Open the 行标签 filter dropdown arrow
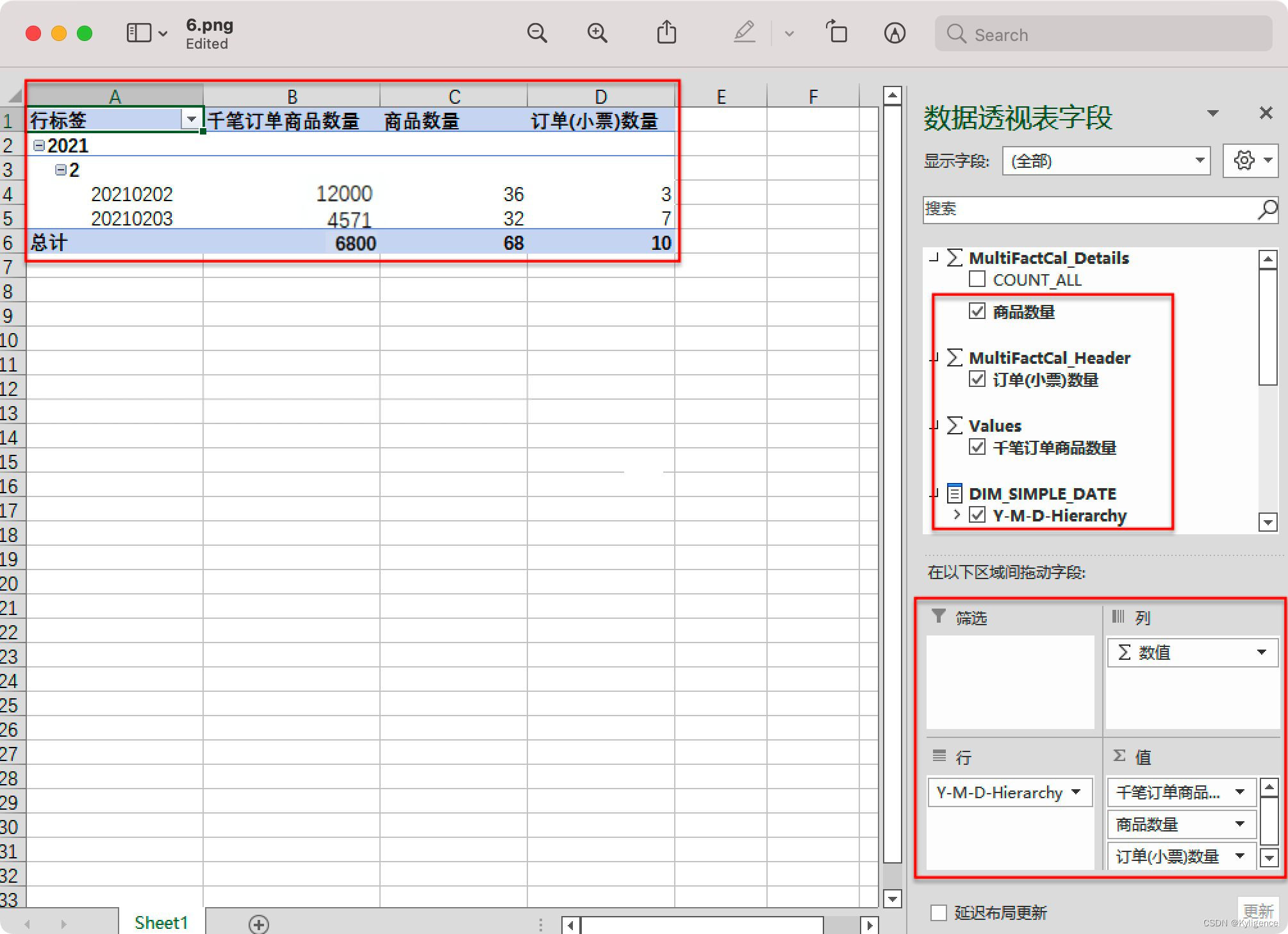This screenshot has height=934, width=1288. pyautogui.click(x=191, y=119)
